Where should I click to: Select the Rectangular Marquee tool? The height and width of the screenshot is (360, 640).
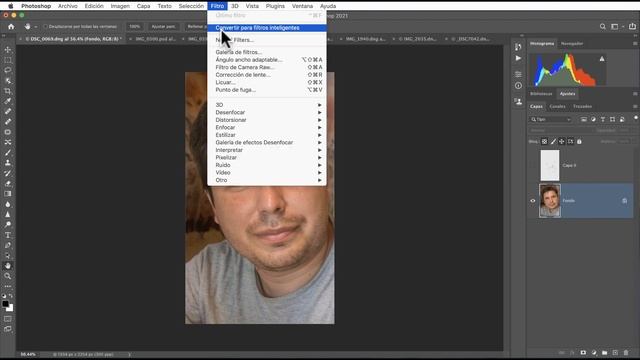8,60
